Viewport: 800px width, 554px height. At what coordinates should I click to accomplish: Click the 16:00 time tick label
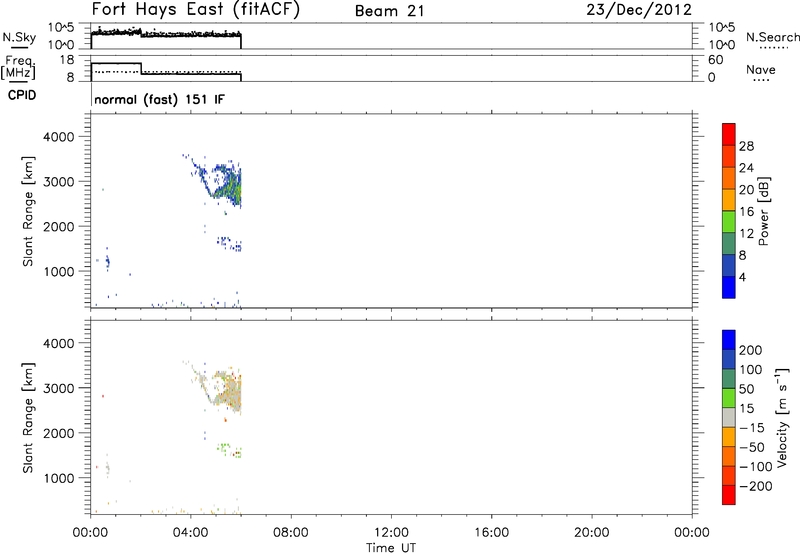491,533
